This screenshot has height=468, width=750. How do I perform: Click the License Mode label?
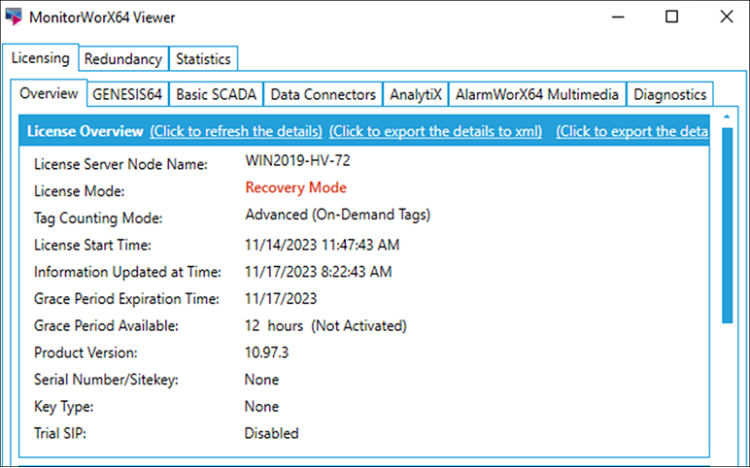point(79,191)
